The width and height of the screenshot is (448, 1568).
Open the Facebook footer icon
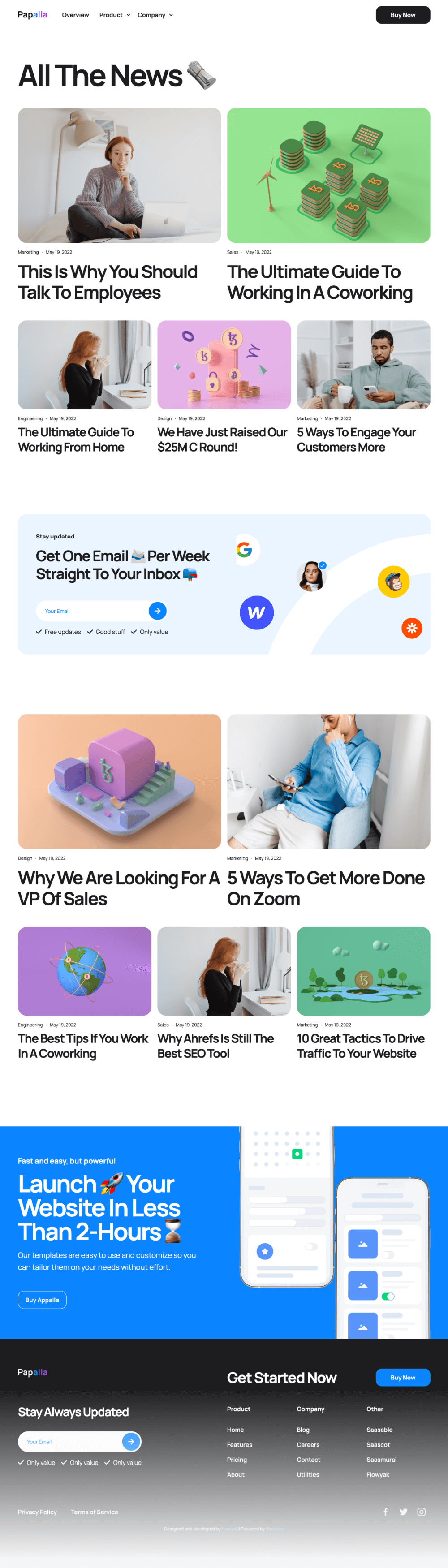click(385, 1512)
